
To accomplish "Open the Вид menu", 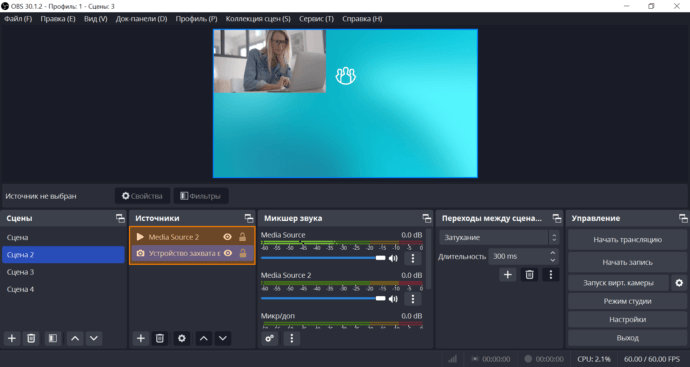I will [95, 19].
